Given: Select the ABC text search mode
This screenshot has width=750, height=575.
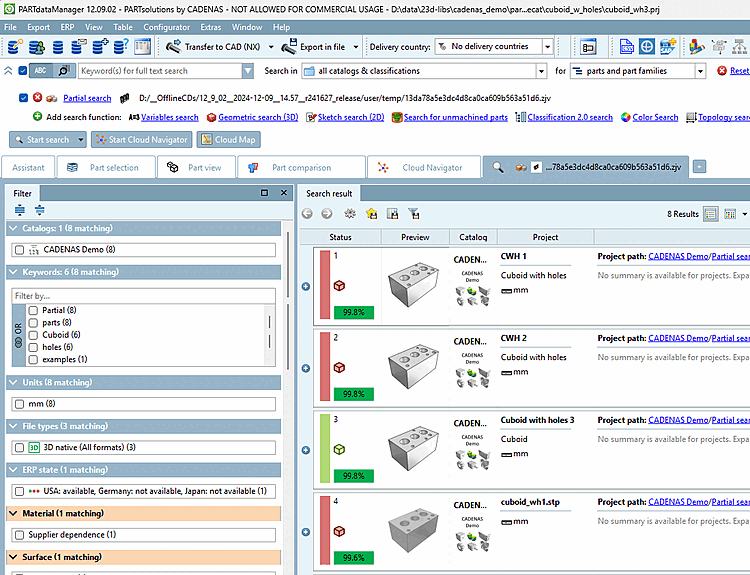Looking at the screenshot, I should pyautogui.click(x=41, y=71).
